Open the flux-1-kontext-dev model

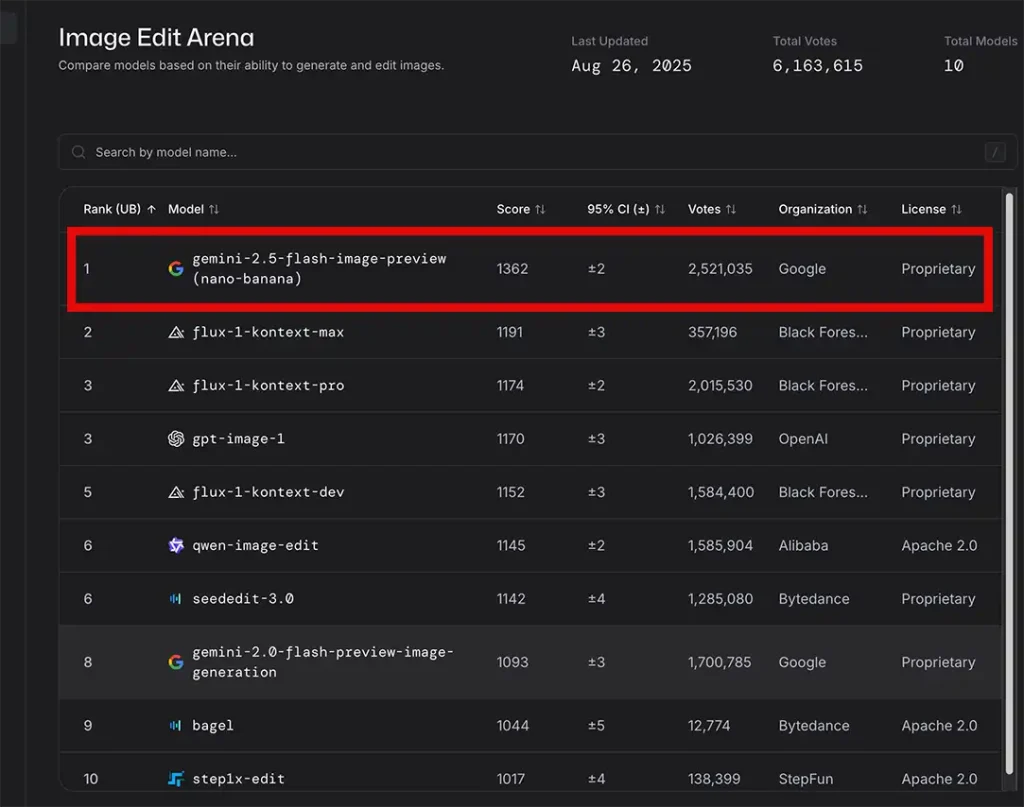(268, 492)
